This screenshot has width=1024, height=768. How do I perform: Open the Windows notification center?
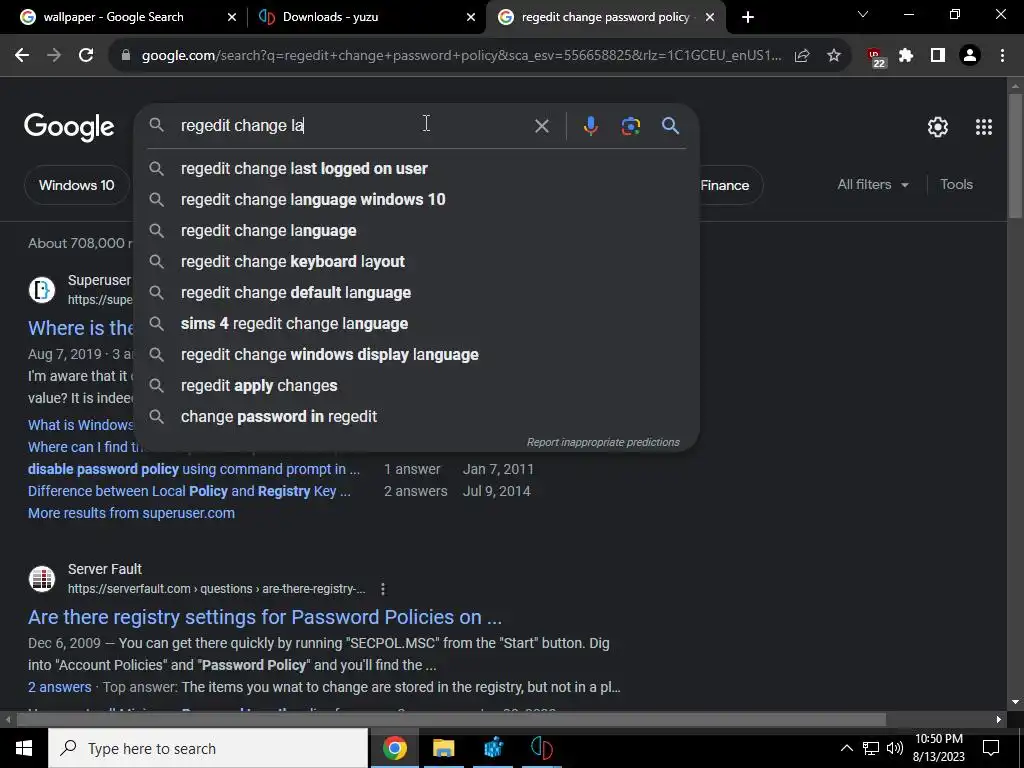click(991, 748)
